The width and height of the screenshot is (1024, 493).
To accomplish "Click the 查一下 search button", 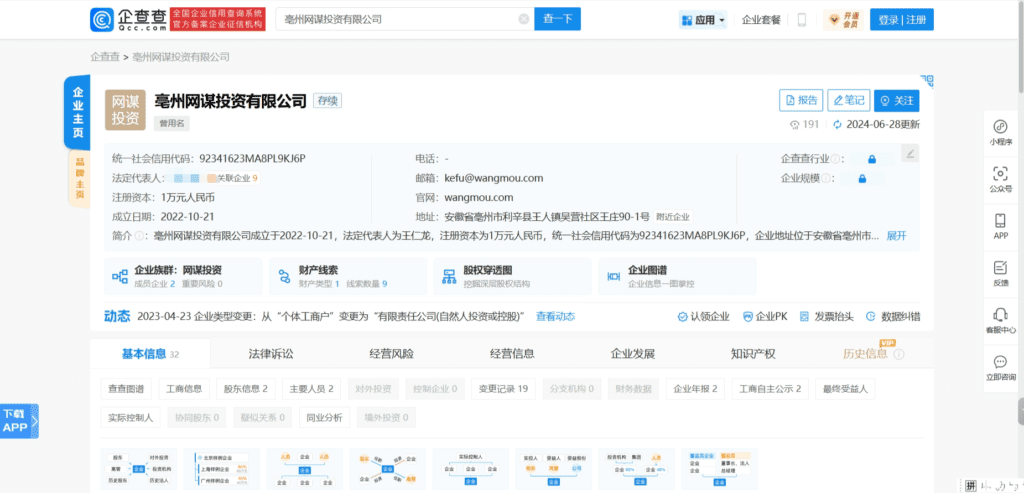I will 557,20.
